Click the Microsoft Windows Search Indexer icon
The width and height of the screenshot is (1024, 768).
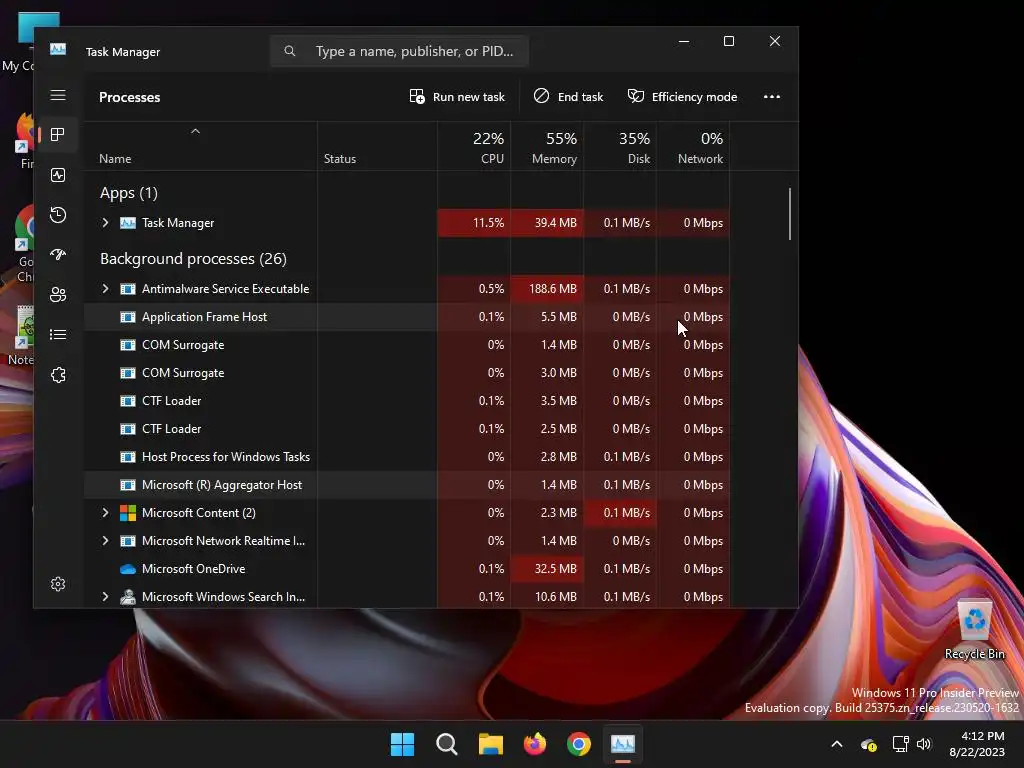pos(128,597)
